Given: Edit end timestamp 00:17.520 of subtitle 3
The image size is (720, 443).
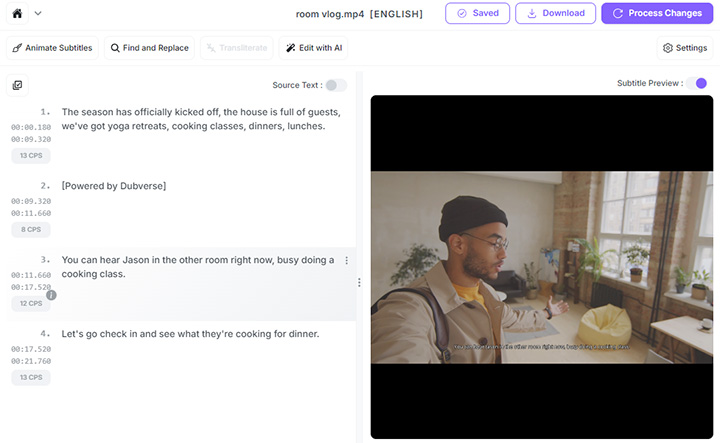Looking at the screenshot, I should point(31,287).
